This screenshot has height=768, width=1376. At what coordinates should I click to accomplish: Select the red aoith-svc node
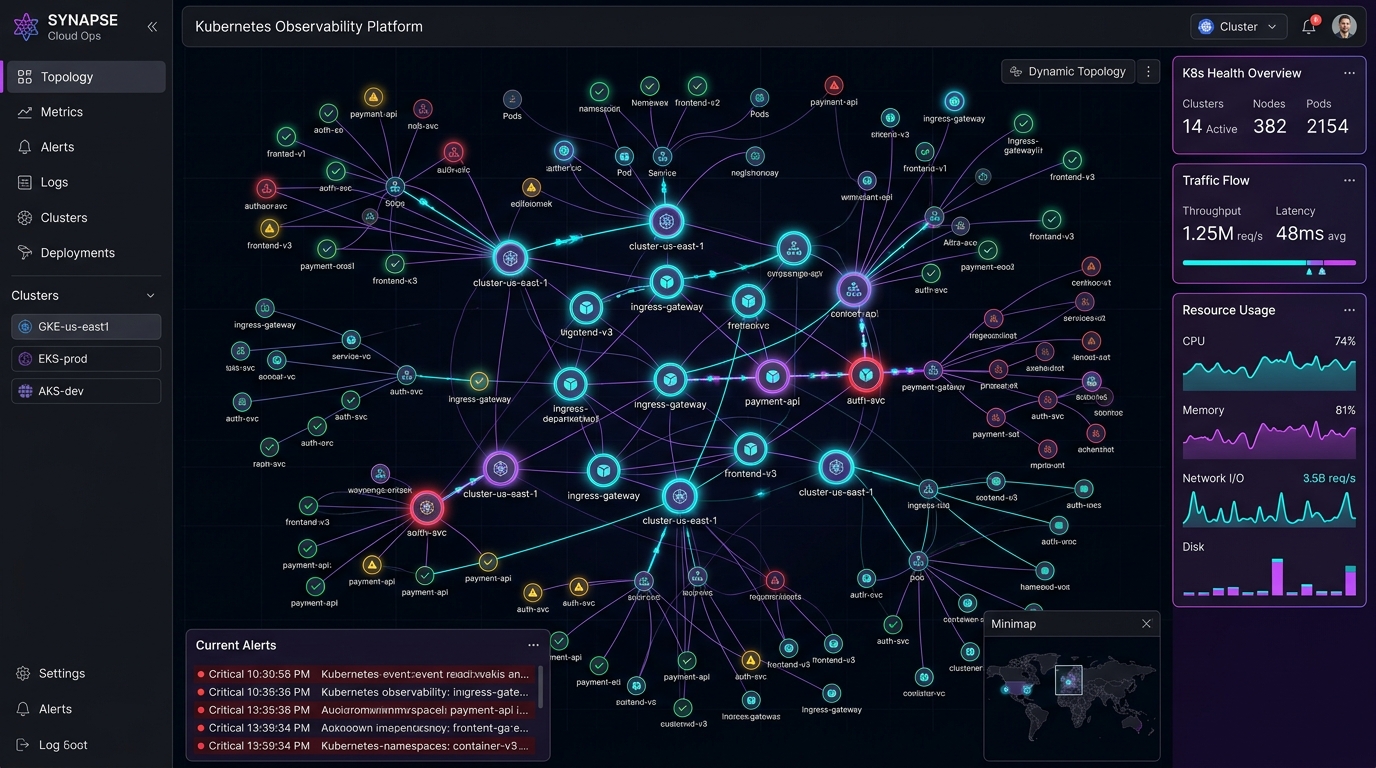point(427,508)
